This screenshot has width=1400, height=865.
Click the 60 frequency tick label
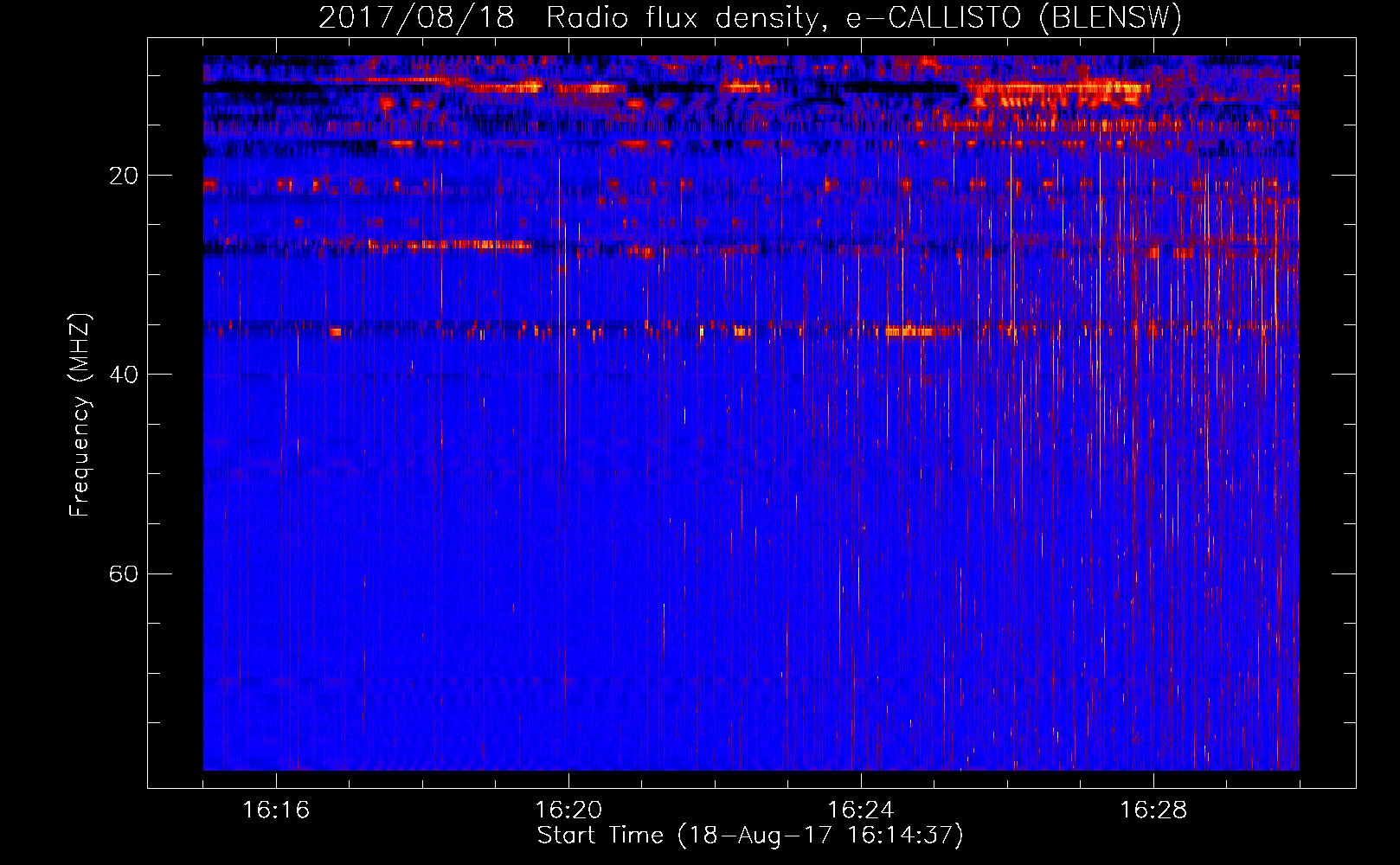[x=124, y=574]
